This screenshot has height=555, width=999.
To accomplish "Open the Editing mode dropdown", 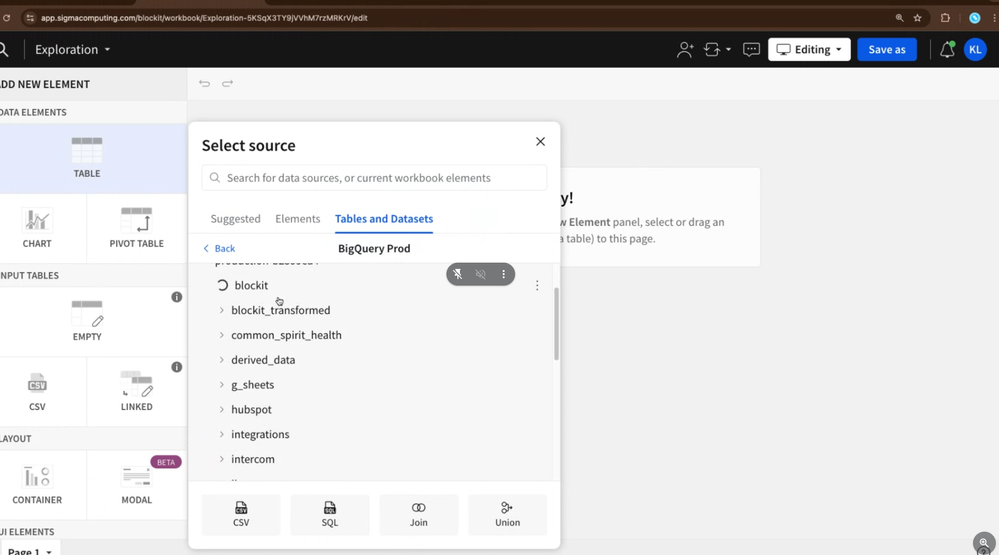I will [809, 50].
